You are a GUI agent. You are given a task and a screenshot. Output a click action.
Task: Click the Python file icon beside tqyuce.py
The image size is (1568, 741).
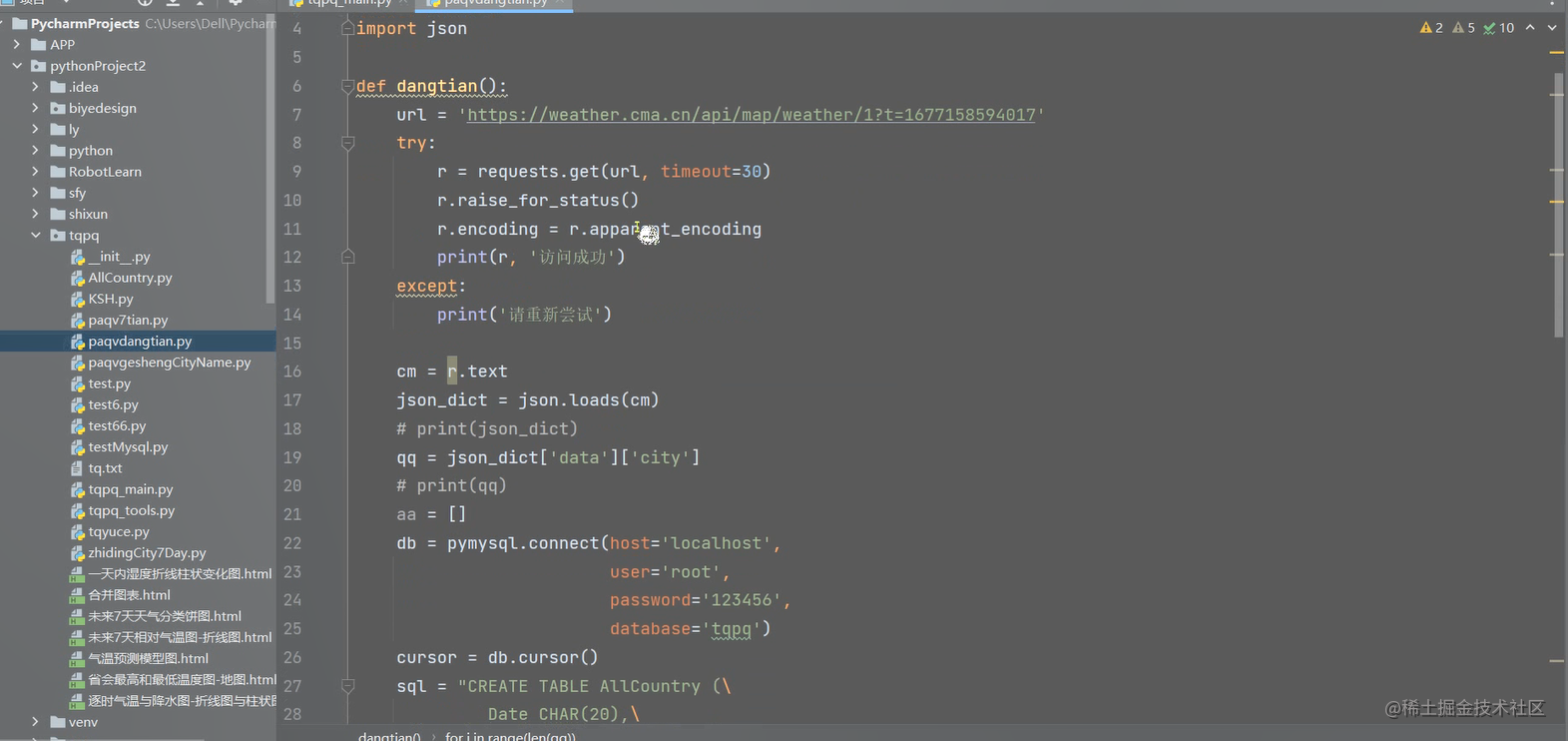tap(78, 532)
